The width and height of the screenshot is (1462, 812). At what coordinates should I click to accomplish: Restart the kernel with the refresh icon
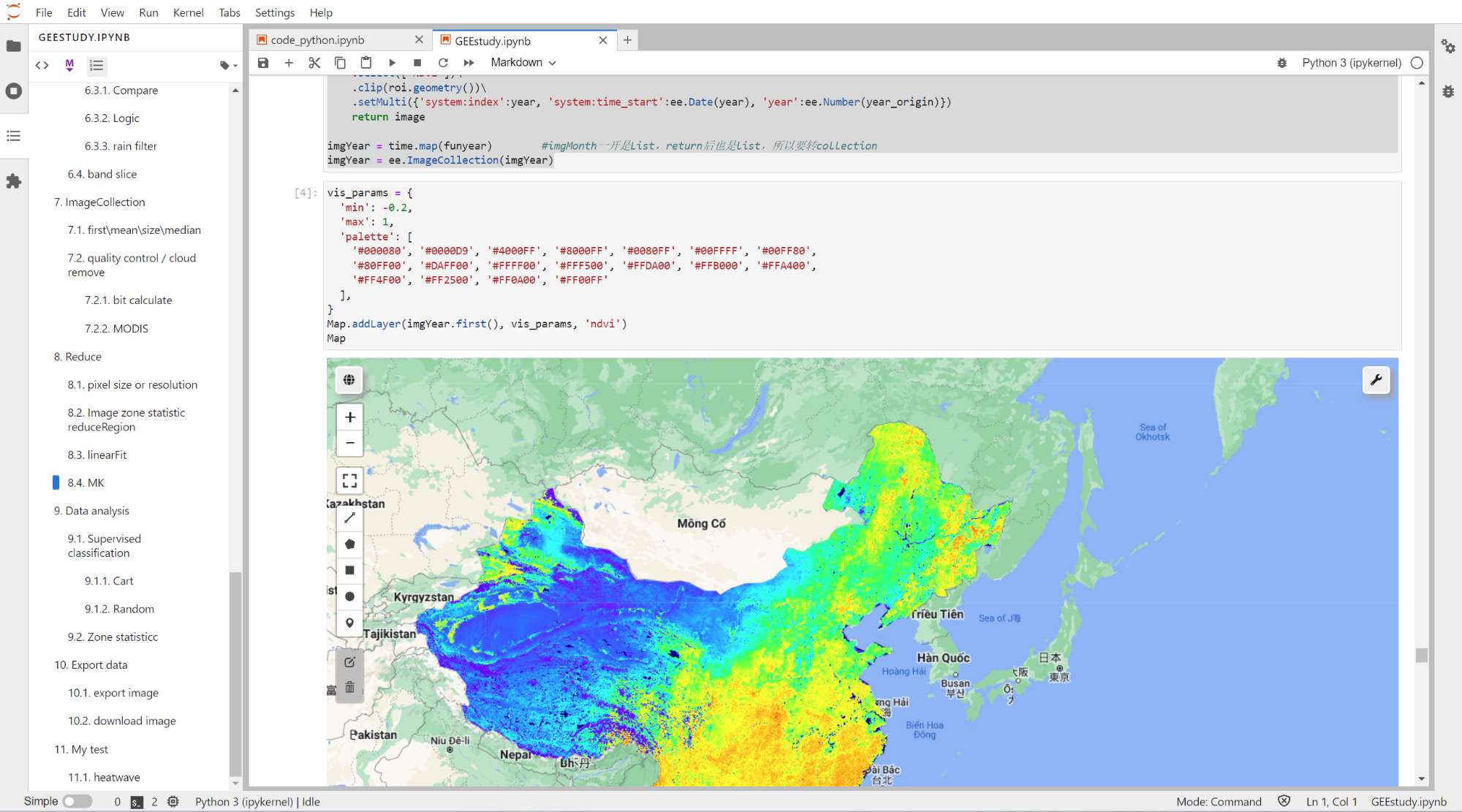point(443,63)
